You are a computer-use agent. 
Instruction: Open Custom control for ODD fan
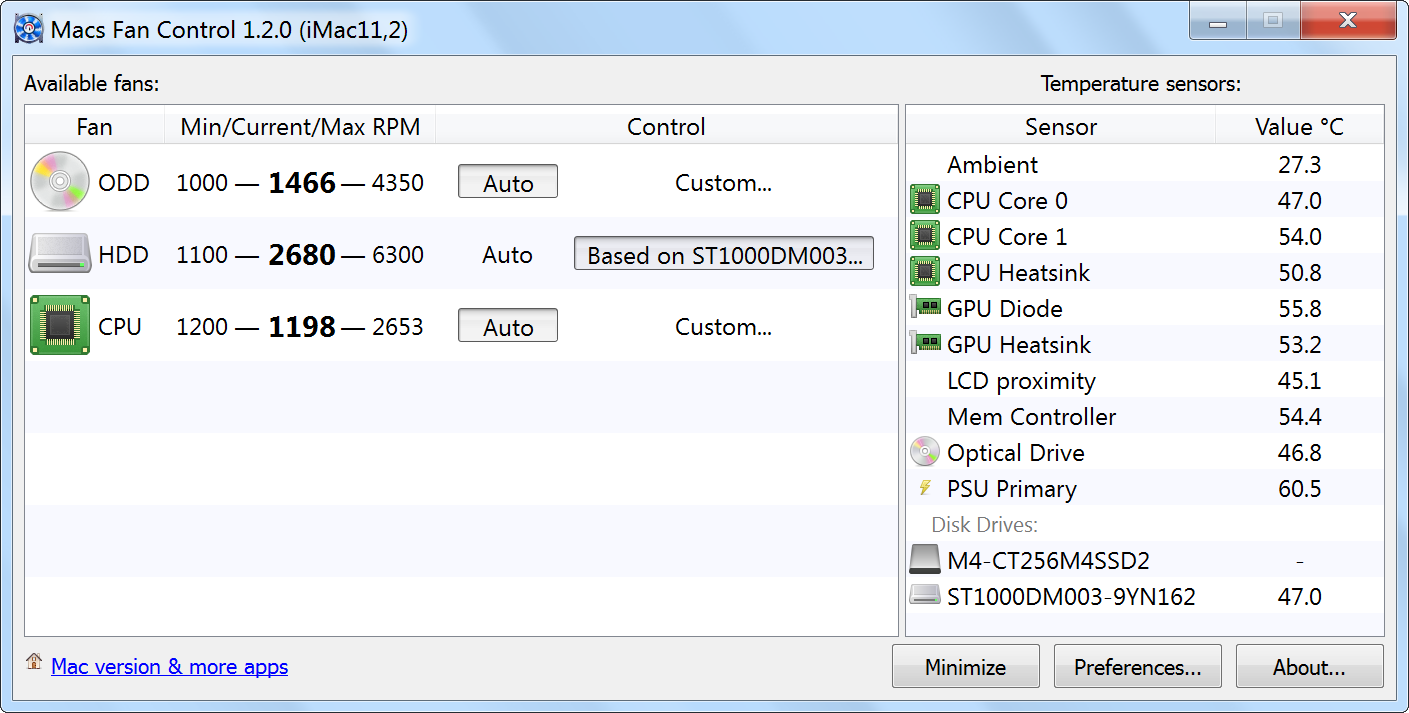723,183
